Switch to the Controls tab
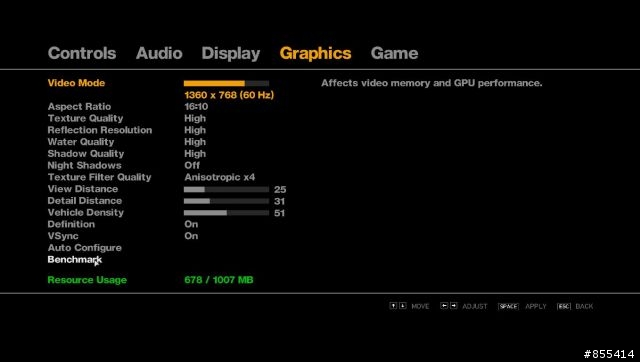Screen dimensions: 640x362 [x=82, y=53]
